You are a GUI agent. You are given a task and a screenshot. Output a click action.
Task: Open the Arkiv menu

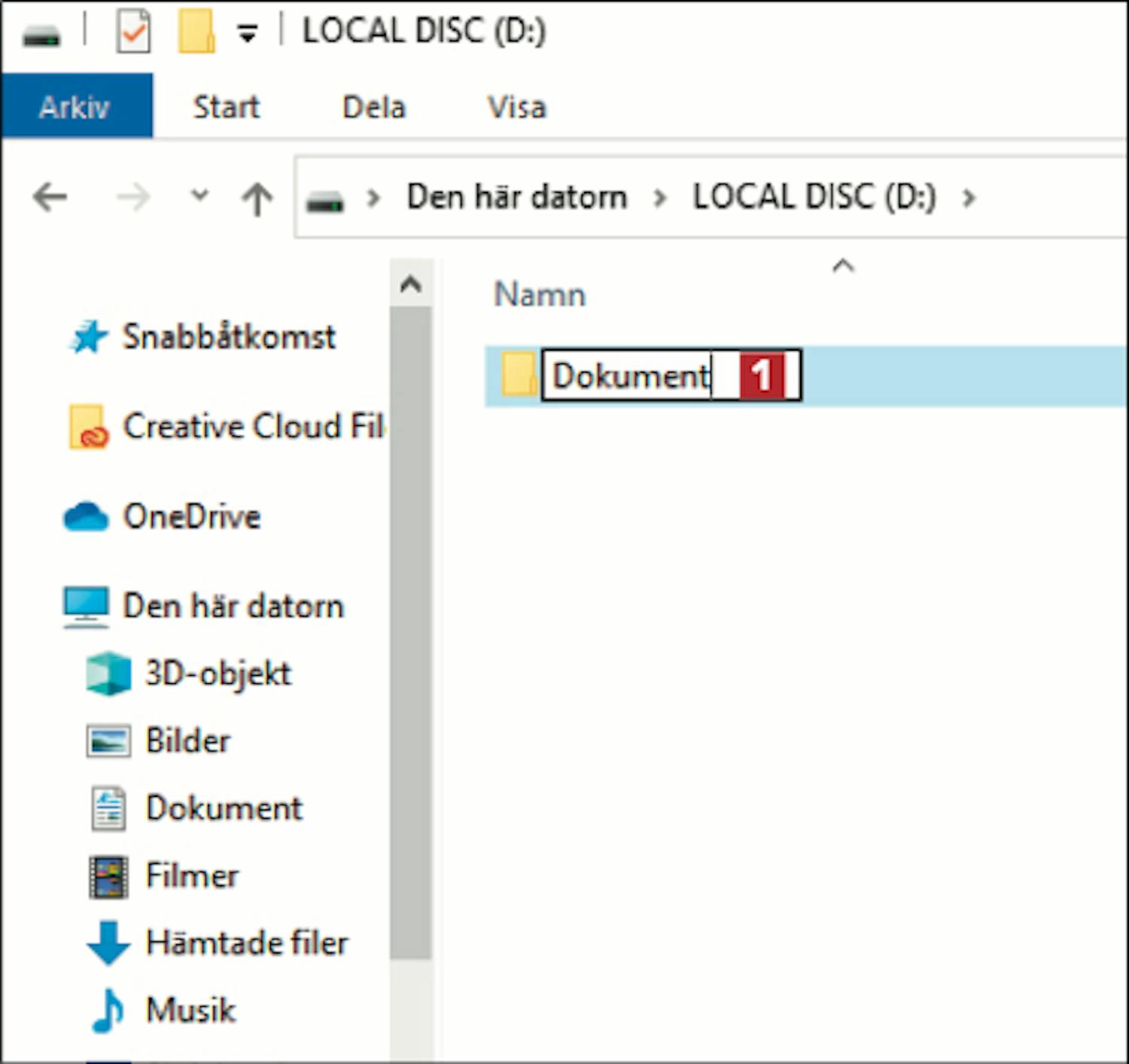coord(75,107)
